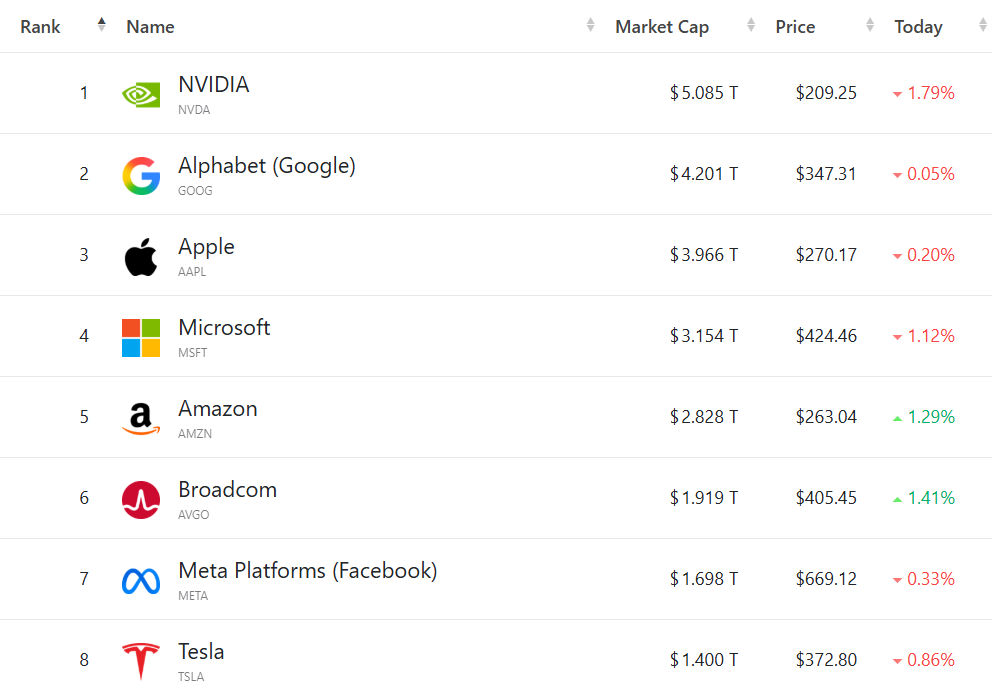Sort by Today column arrows
The height and width of the screenshot is (699, 992).
(982, 26)
